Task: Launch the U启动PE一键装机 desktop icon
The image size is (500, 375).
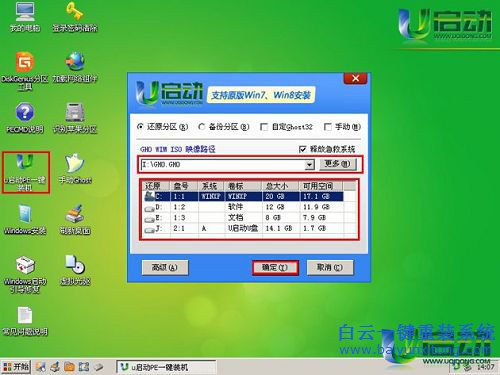Action: pyautogui.click(x=25, y=172)
